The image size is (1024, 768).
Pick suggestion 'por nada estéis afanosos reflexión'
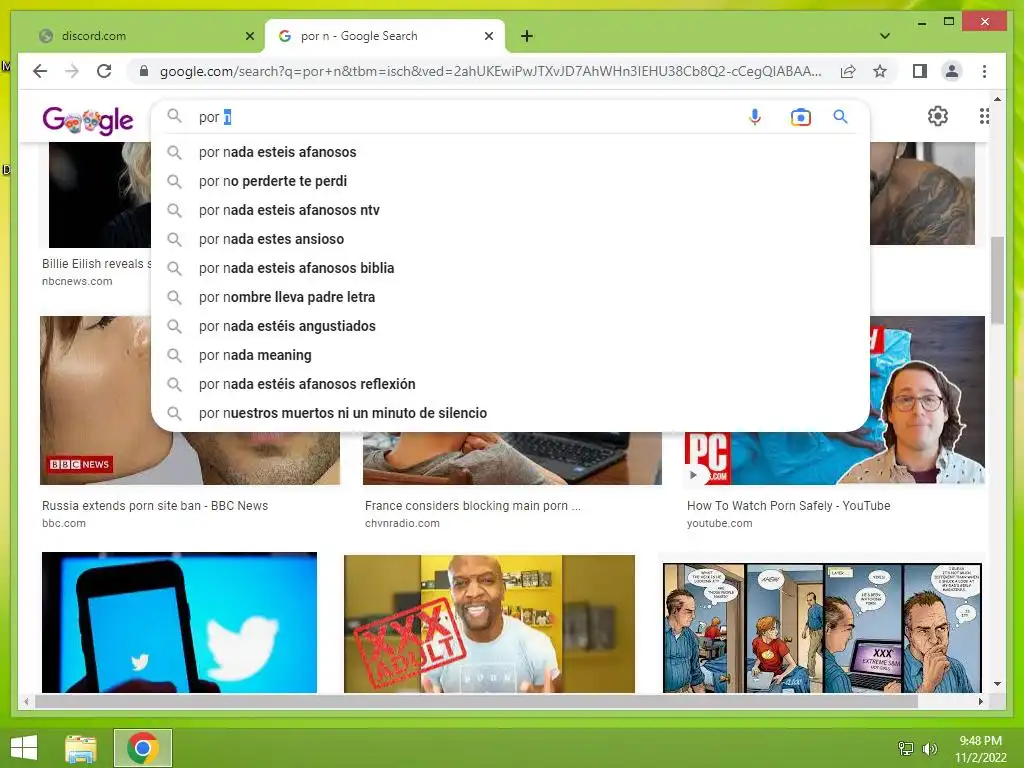[509, 384]
